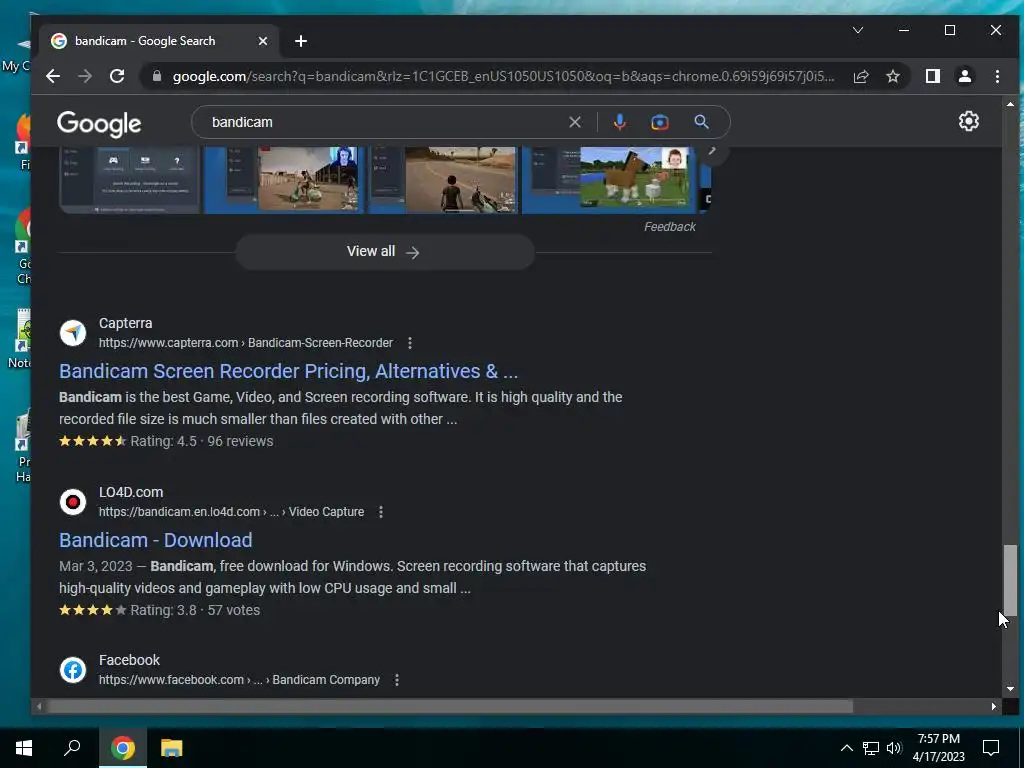1024x768 pixels.
Task: Click the Capterra URL breadcrumb text
Action: pos(246,343)
